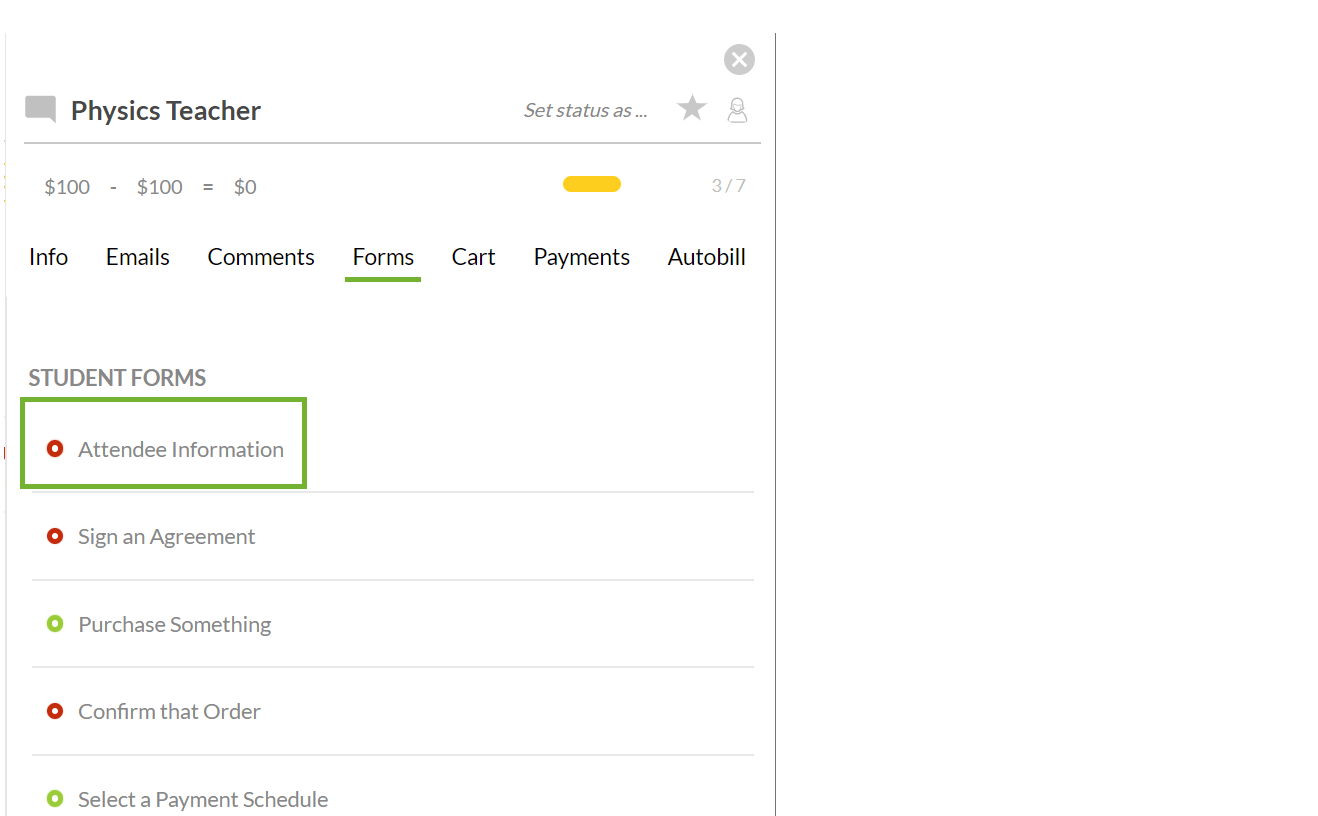Switch to the Info tab
This screenshot has height=816, width=1318.
point(48,257)
